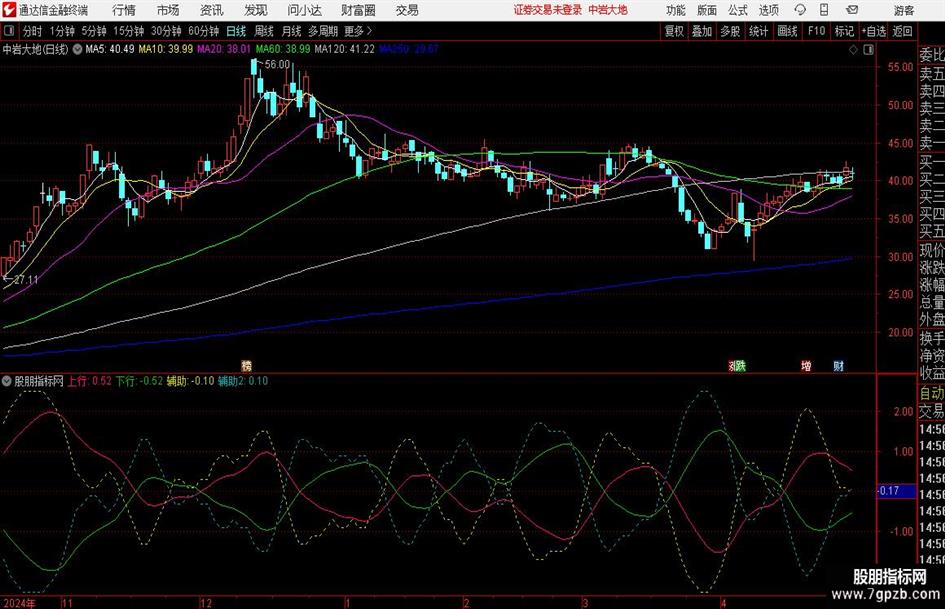The width and height of the screenshot is (945, 609).
Task: Open the 行情 menu
Action: (x=124, y=10)
